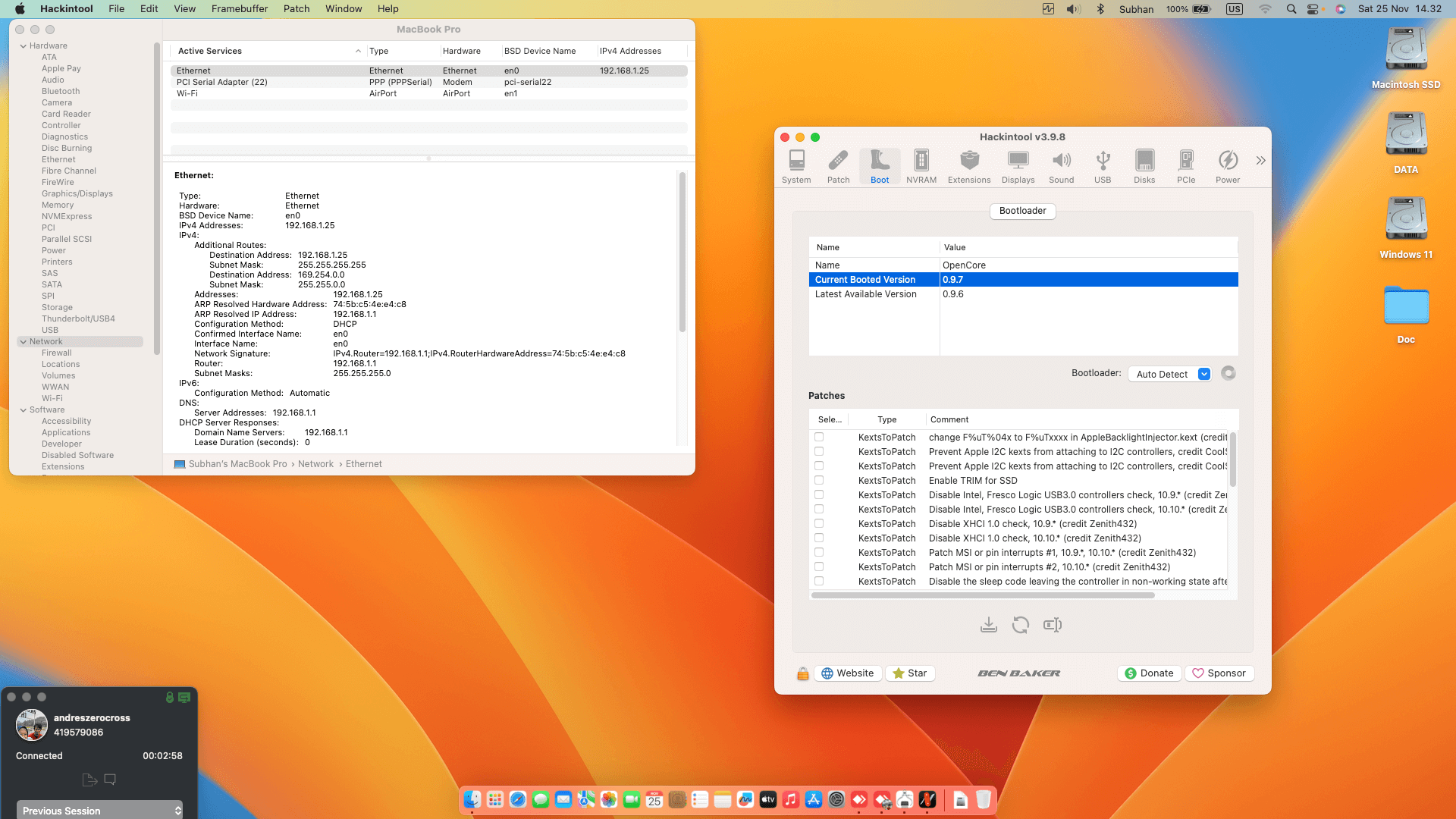Check 'Disable XHCI 1.0 check, 10.10.*' patch
Screen dimensions: 1456x819
point(819,538)
